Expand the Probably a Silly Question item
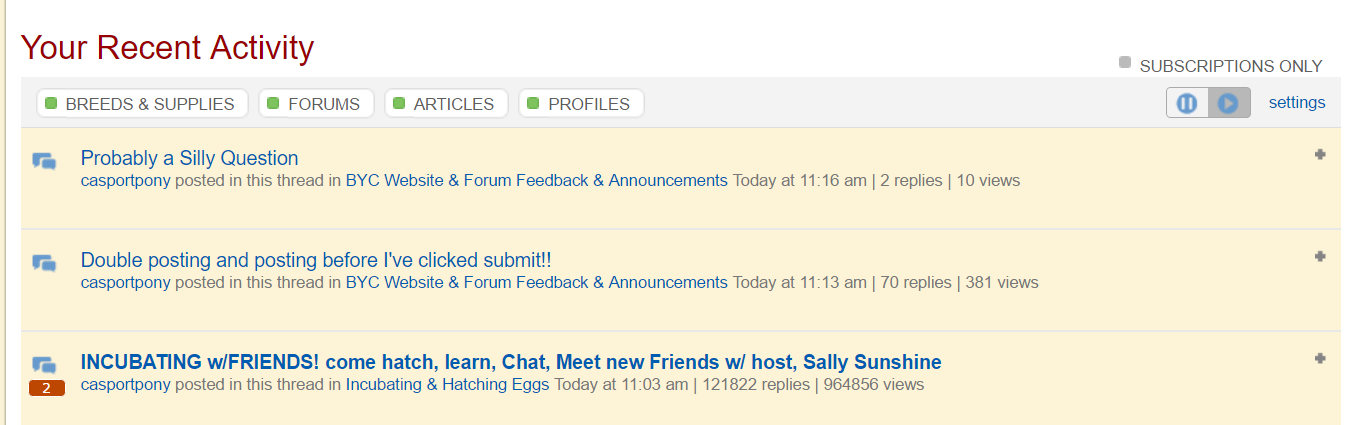The height and width of the screenshot is (425, 1348). point(1320,155)
